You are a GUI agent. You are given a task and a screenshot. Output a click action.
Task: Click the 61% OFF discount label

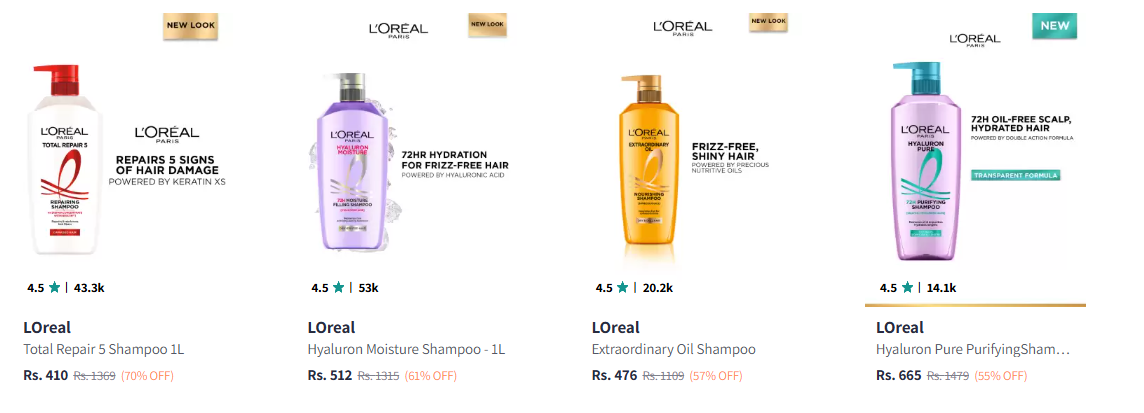click(431, 376)
